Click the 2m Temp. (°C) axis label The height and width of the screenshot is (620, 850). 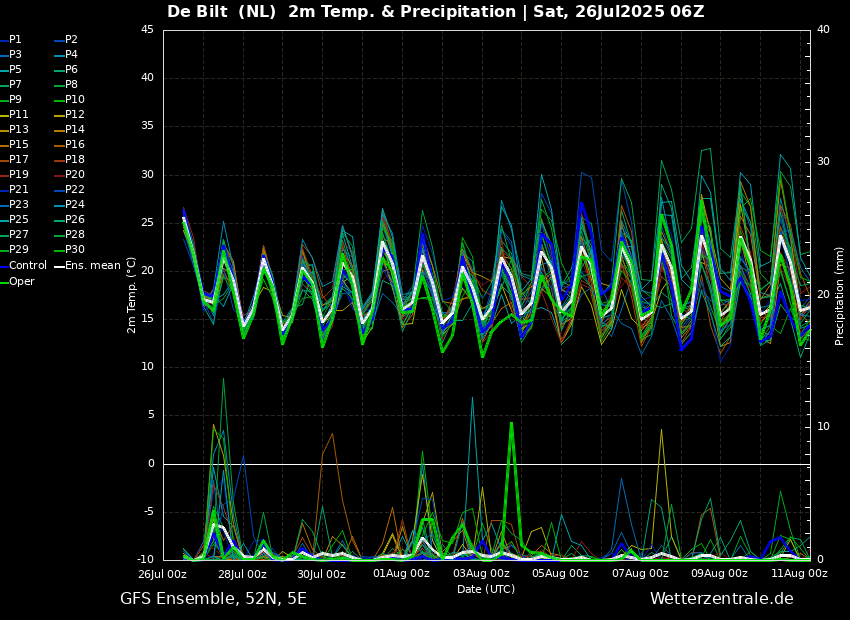click(131, 295)
